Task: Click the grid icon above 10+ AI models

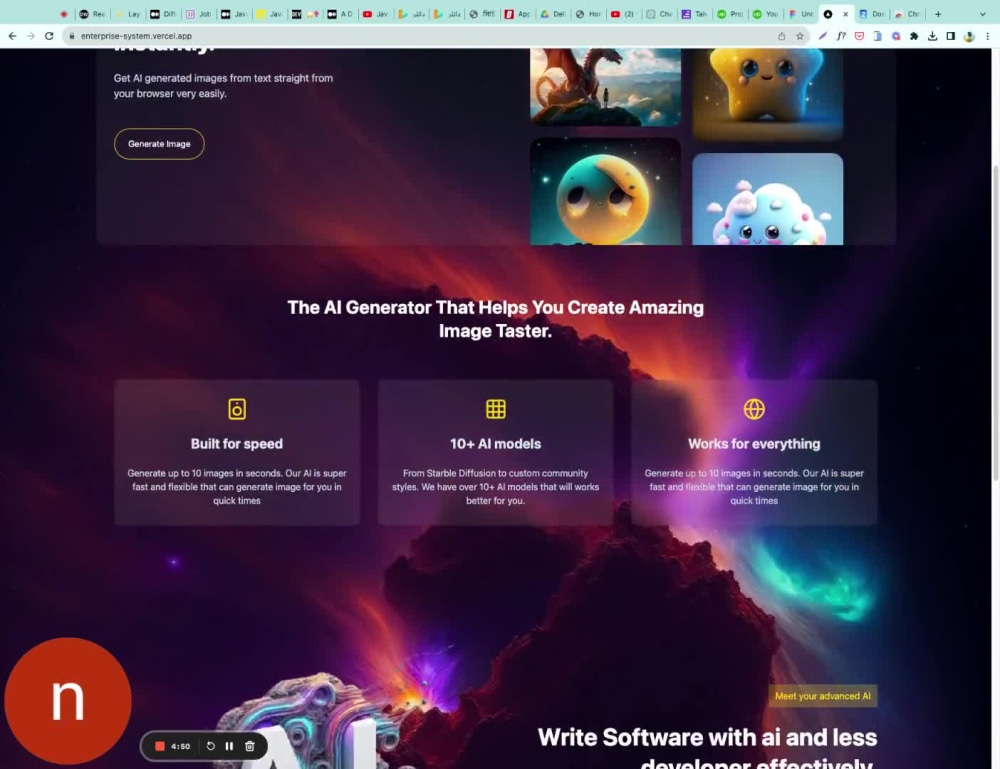Action: tap(496, 409)
